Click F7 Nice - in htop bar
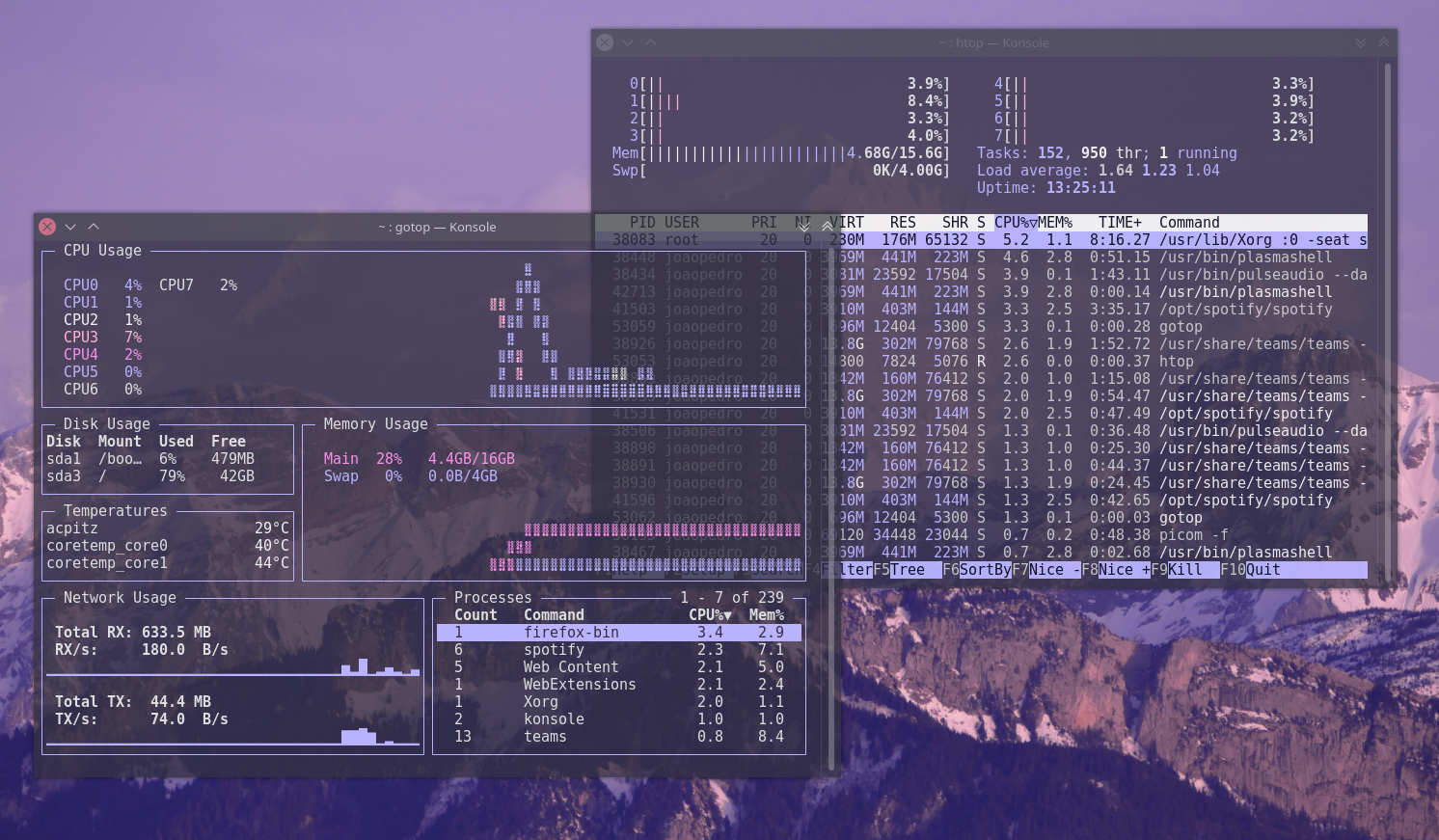 (x=1045, y=570)
